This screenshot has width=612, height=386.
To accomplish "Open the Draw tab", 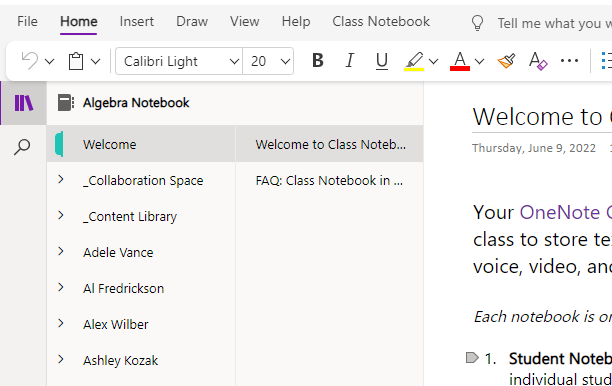I will coord(192,21).
